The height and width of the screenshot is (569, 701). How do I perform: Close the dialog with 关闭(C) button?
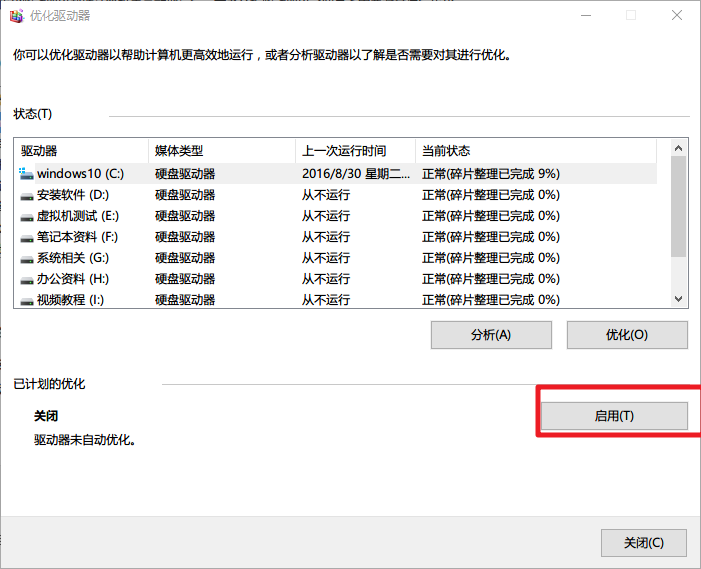tap(643, 543)
